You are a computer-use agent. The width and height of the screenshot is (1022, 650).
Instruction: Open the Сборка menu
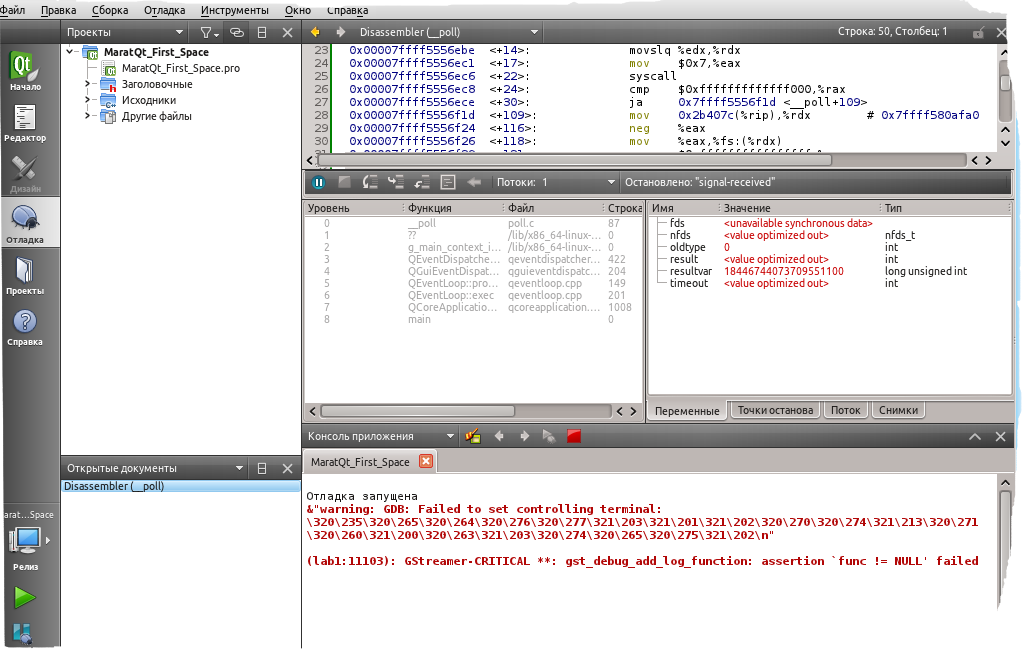110,10
